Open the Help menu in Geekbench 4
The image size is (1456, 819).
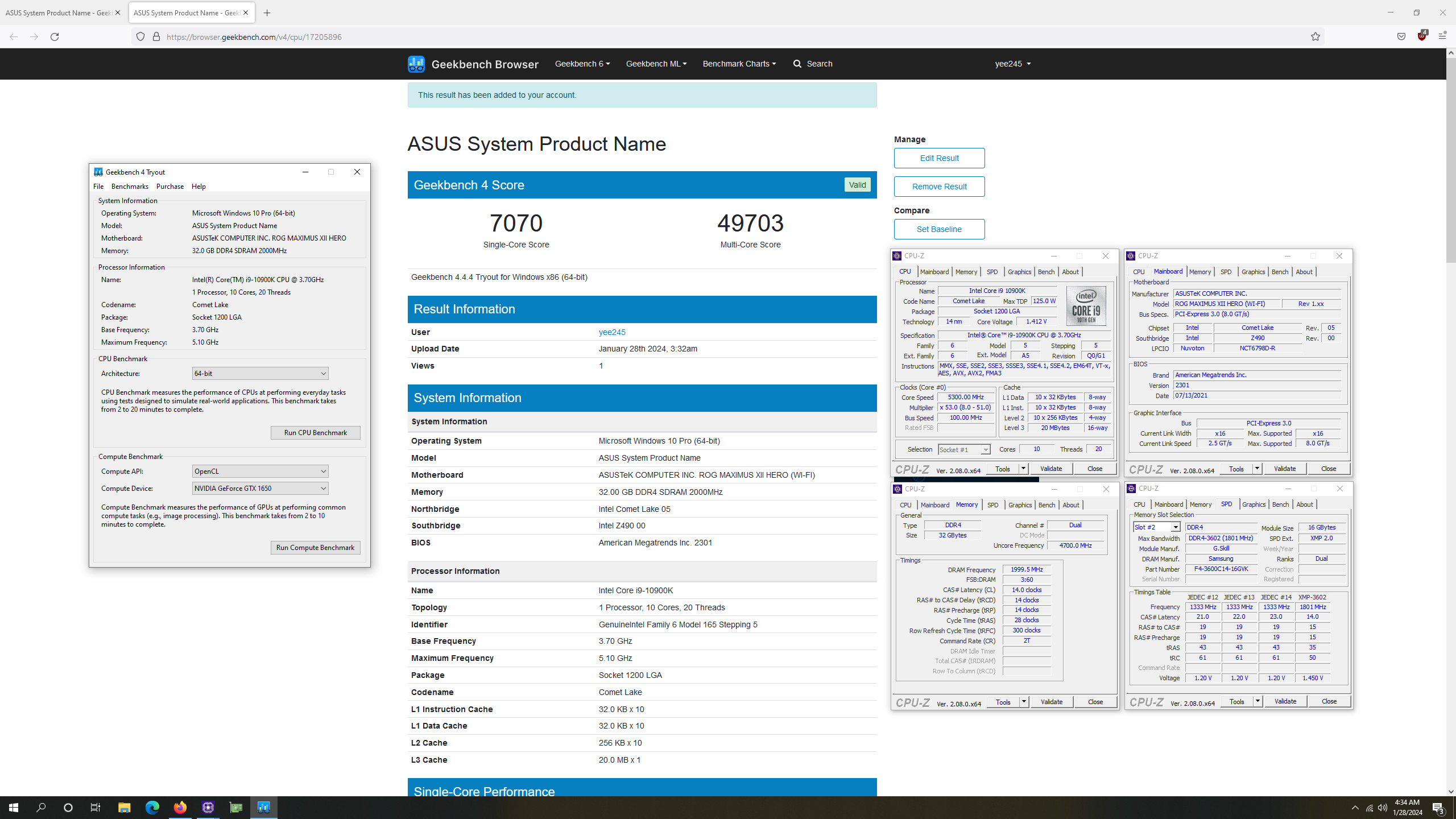198,187
